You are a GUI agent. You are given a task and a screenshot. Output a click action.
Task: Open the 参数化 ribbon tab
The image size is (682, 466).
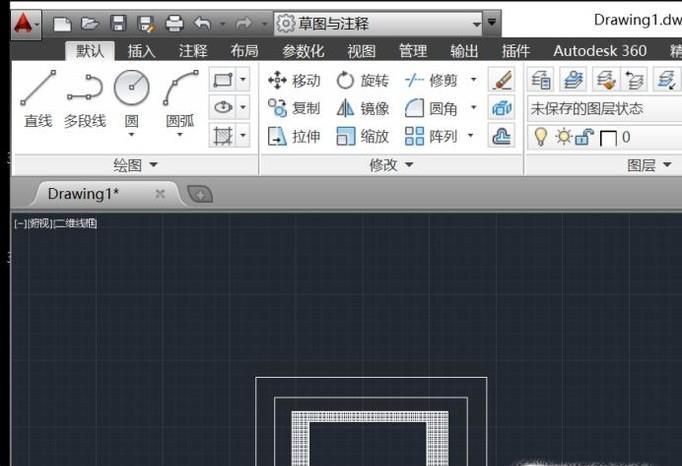pyautogui.click(x=303, y=51)
